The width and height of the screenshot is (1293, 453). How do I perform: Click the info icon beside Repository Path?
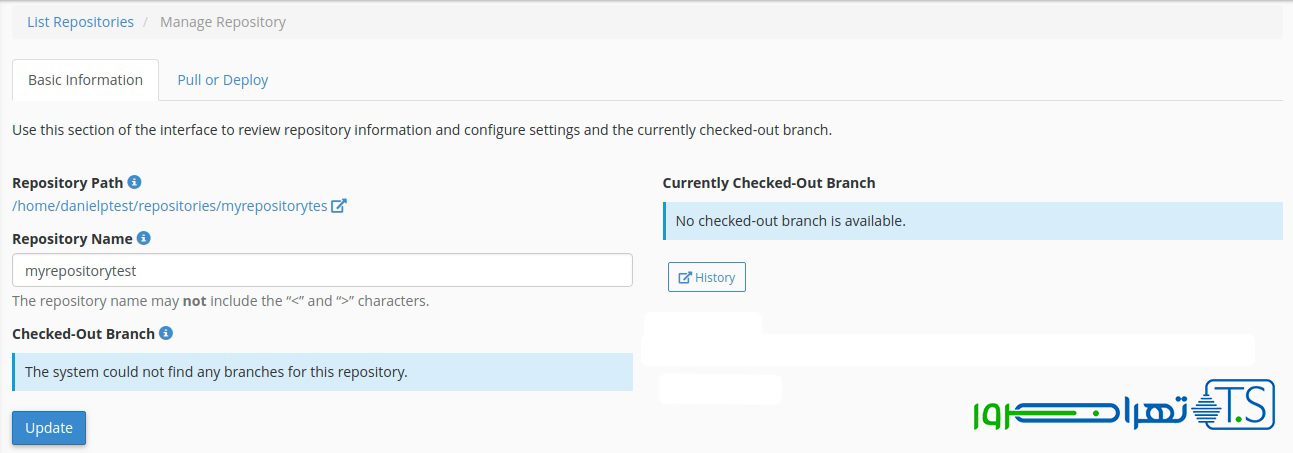(135, 182)
